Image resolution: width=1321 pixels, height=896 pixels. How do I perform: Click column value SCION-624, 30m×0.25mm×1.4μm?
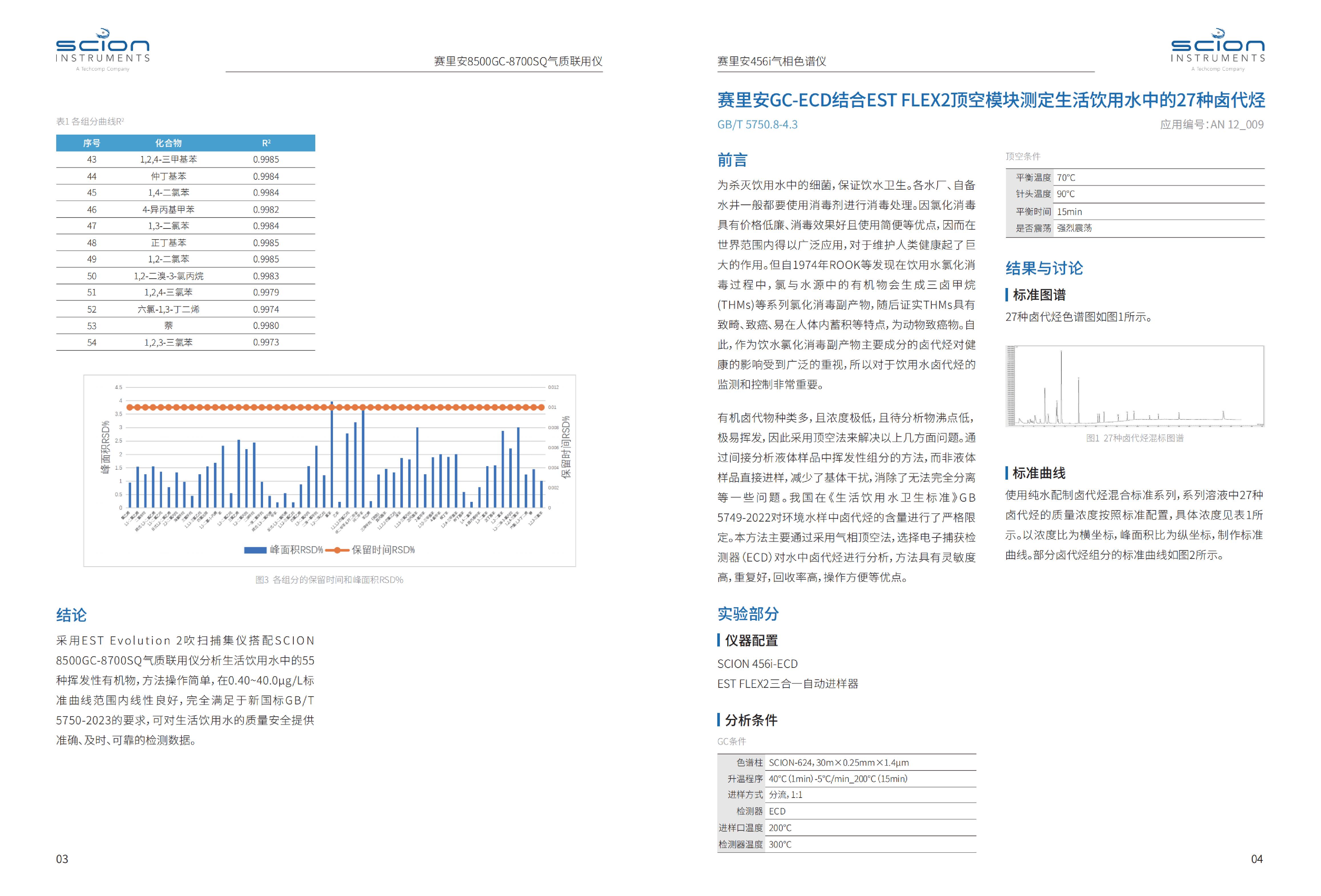839,763
